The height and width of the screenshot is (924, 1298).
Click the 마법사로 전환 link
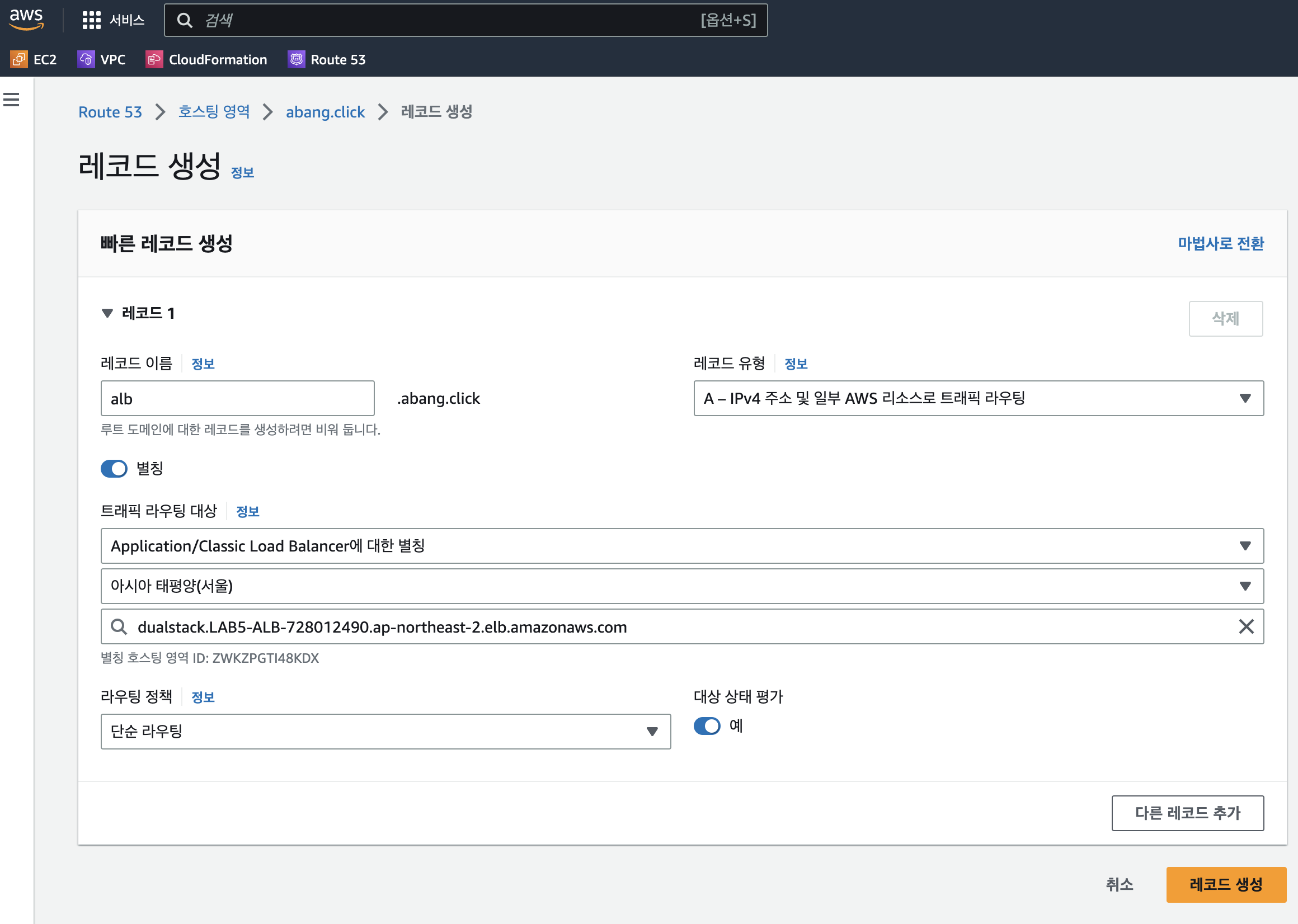[x=1220, y=243]
